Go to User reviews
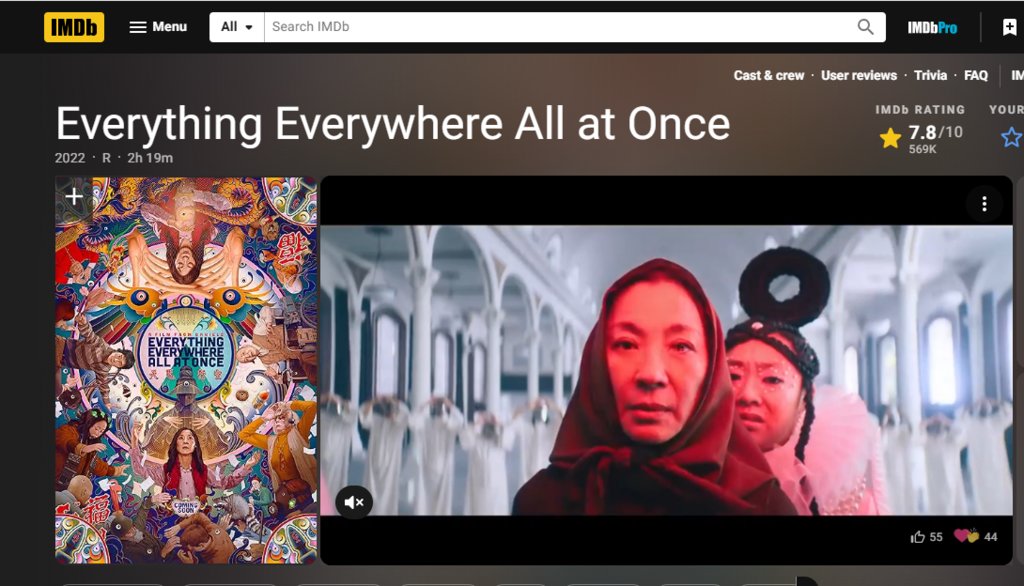Viewport: 1024px width, 586px height. (859, 75)
